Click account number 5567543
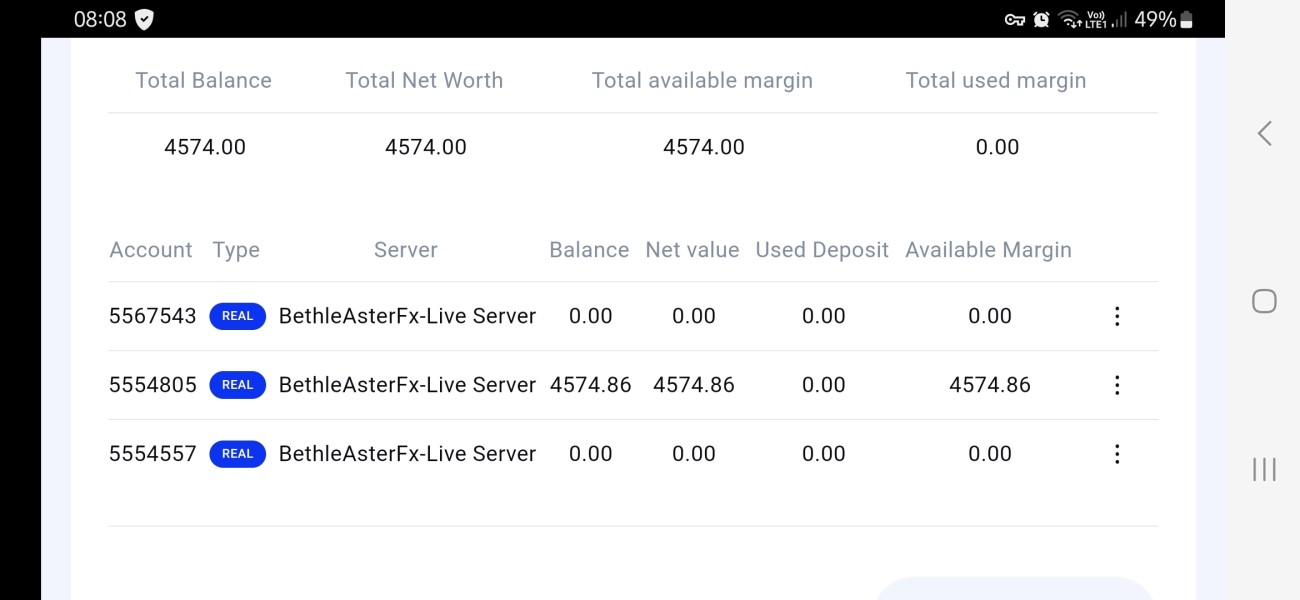 pyautogui.click(x=152, y=316)
